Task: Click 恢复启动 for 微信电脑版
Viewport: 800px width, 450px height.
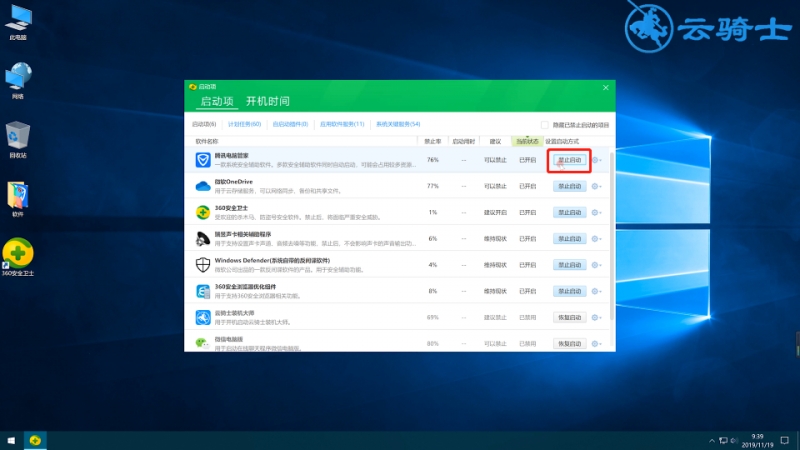Action: [569, 344]
